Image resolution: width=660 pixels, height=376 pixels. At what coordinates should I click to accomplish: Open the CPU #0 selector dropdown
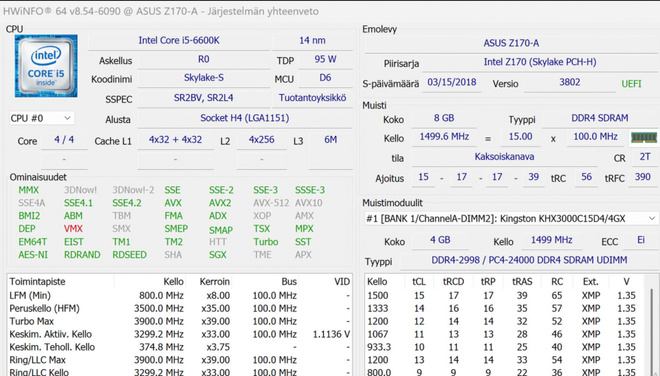coord(42,118)
